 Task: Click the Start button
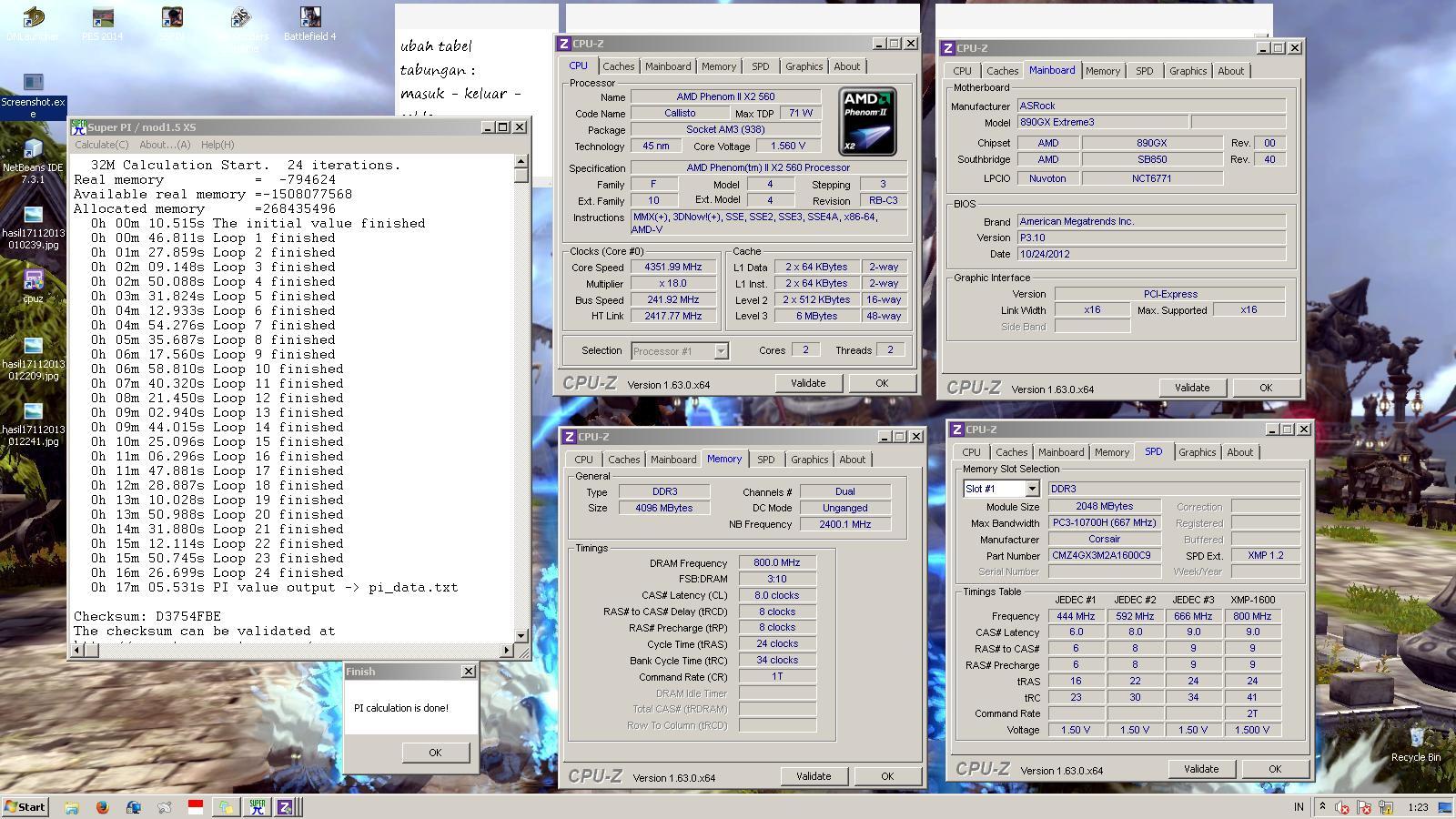tap(25, 806)
